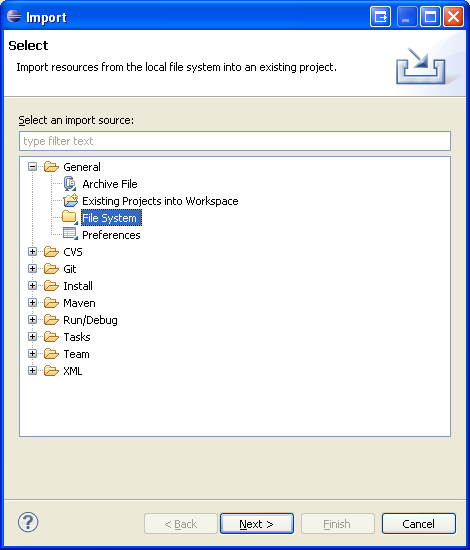Click the Preferences table icon
This screenshot has width=470, height=550.
pyautogui.click(x=70, y=234)
